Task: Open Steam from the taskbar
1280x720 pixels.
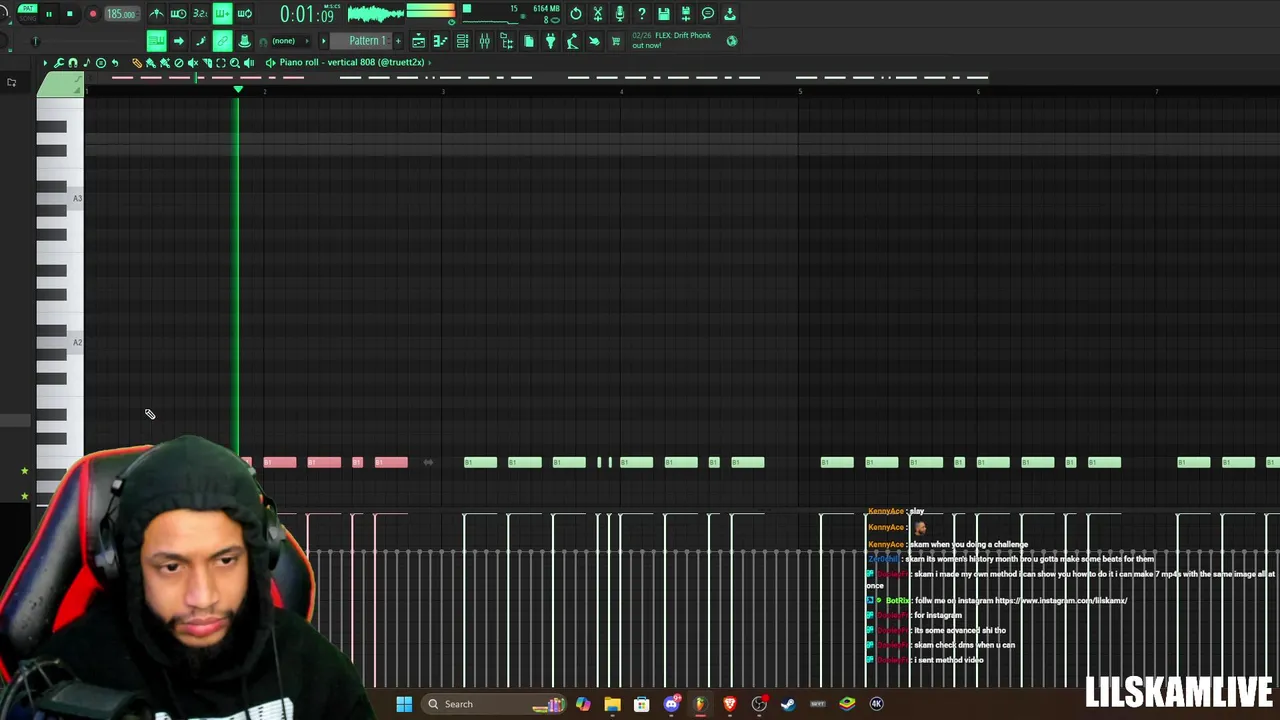Action: point(788,704)
